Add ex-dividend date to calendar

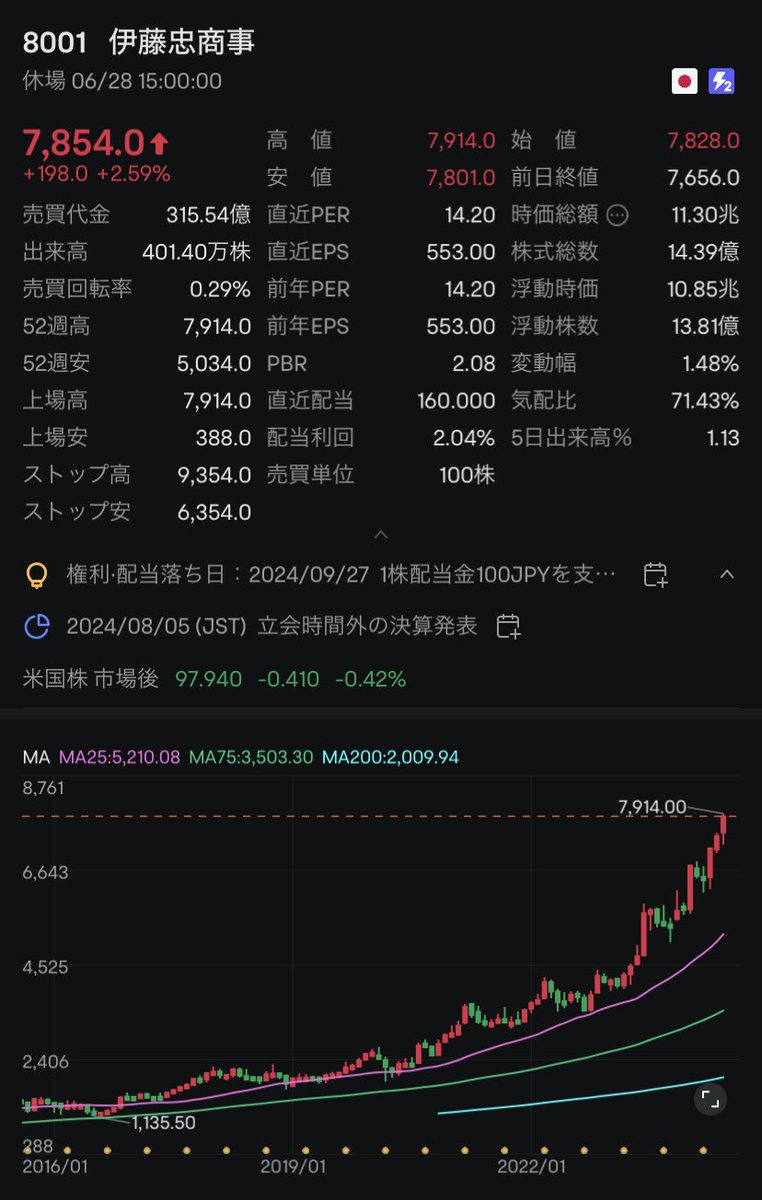click(x=655, y=574)
